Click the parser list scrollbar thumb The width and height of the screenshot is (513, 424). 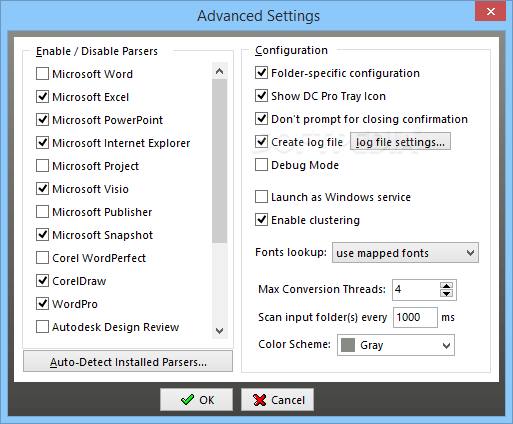point(219,161)
